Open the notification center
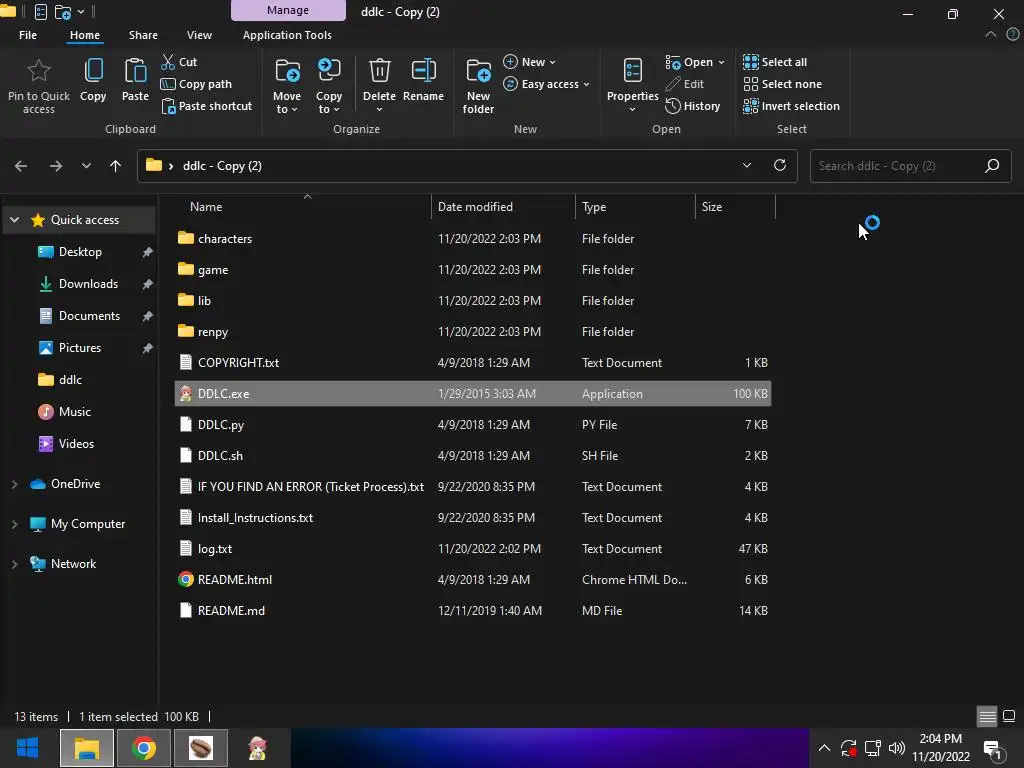 993,749
